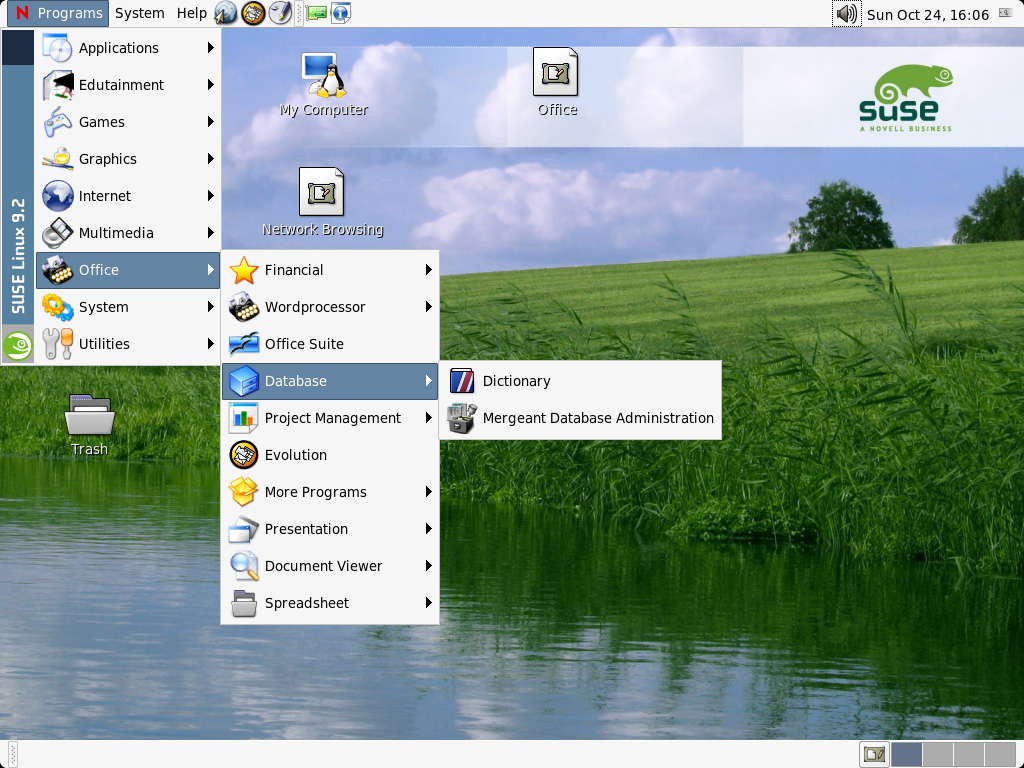Expand the Utilities submenu arrow
Image resolution: width=1024 pixels, height=768 pixels.
210,344
